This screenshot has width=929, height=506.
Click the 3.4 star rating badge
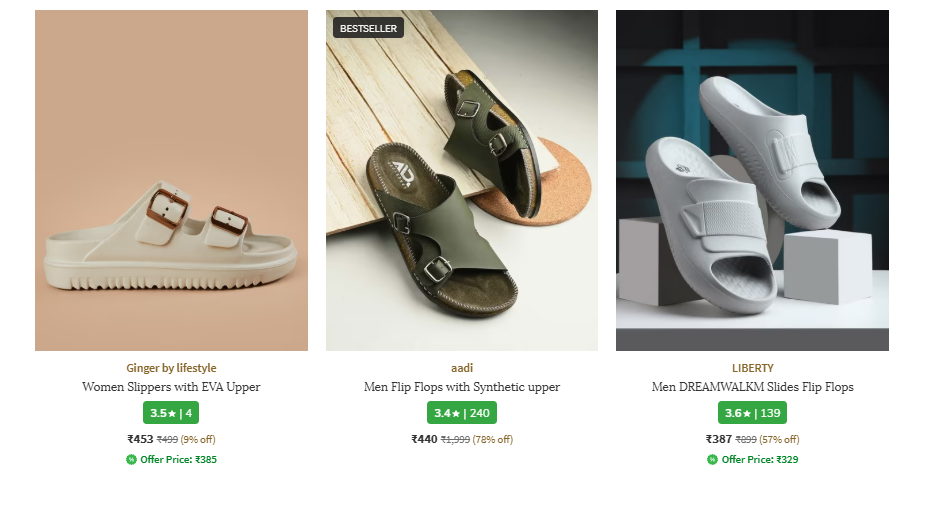[461, 412]
